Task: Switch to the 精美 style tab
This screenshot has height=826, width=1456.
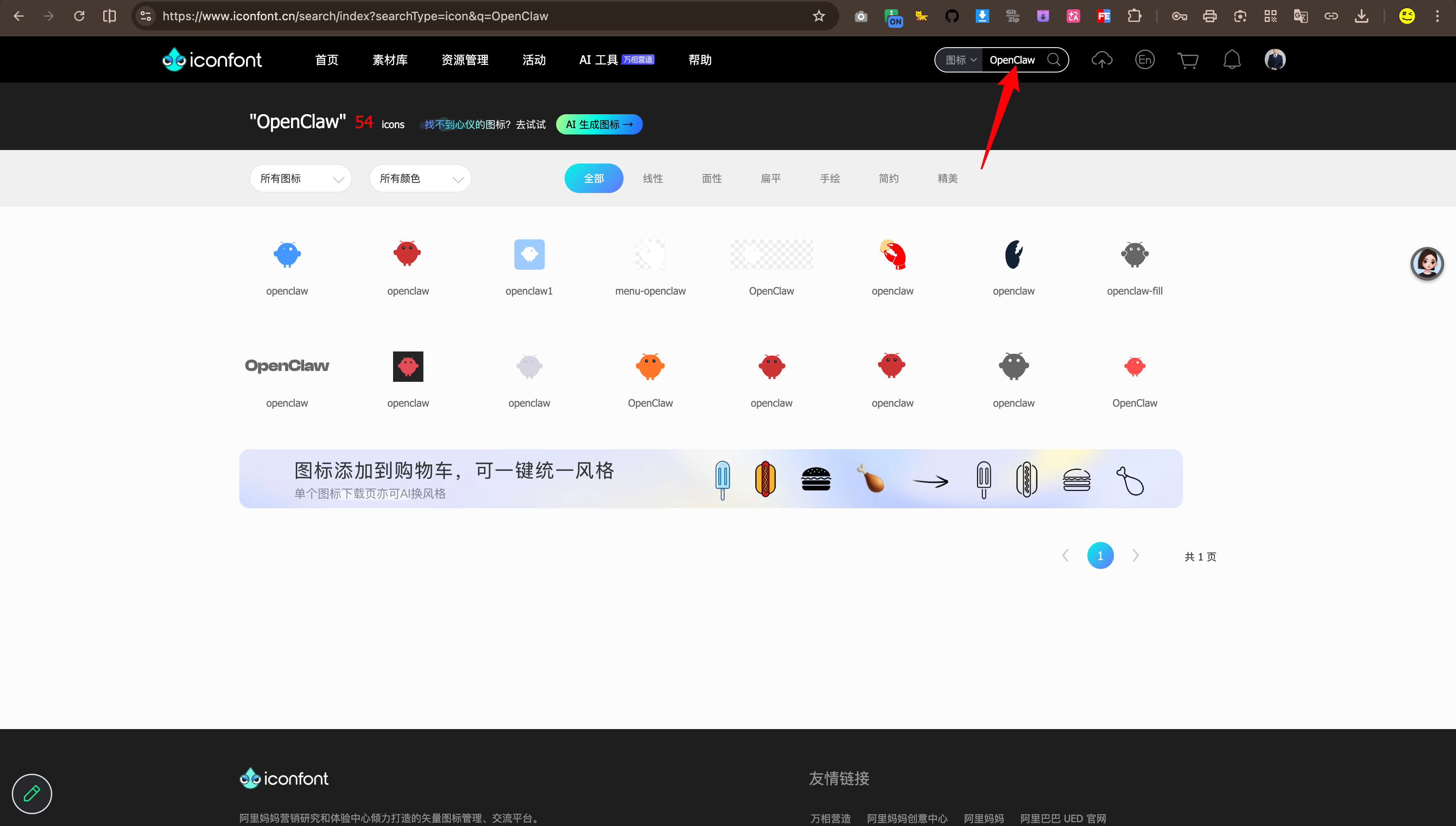Action: coord(947,178)
